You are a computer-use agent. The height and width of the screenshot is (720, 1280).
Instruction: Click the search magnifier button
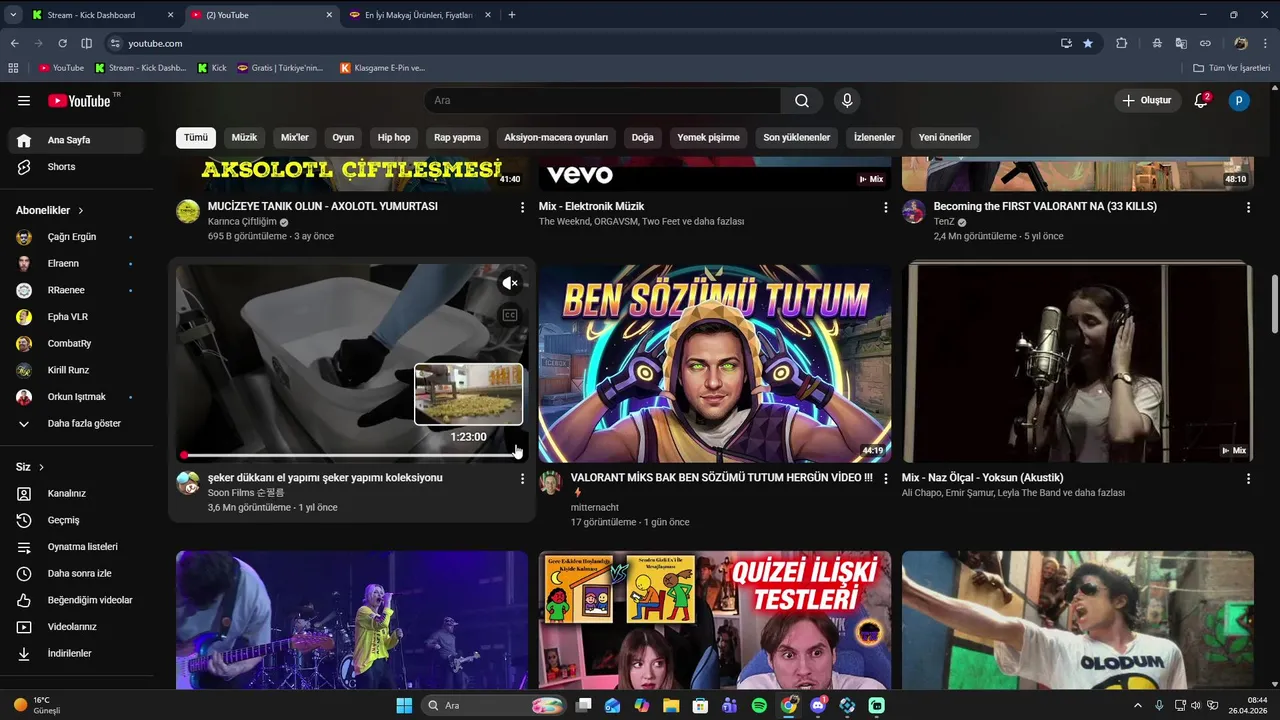[x=802, y=100]
